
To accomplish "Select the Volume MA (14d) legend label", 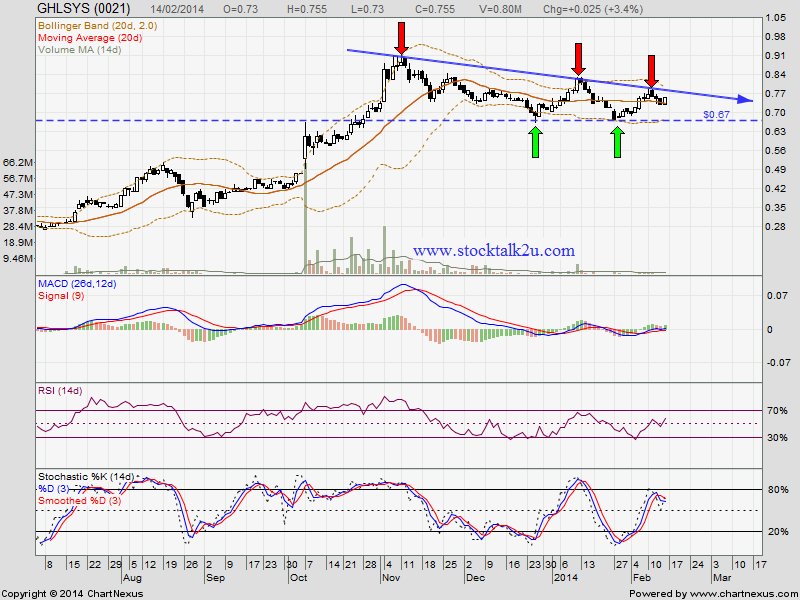I will tap(80, 50).
